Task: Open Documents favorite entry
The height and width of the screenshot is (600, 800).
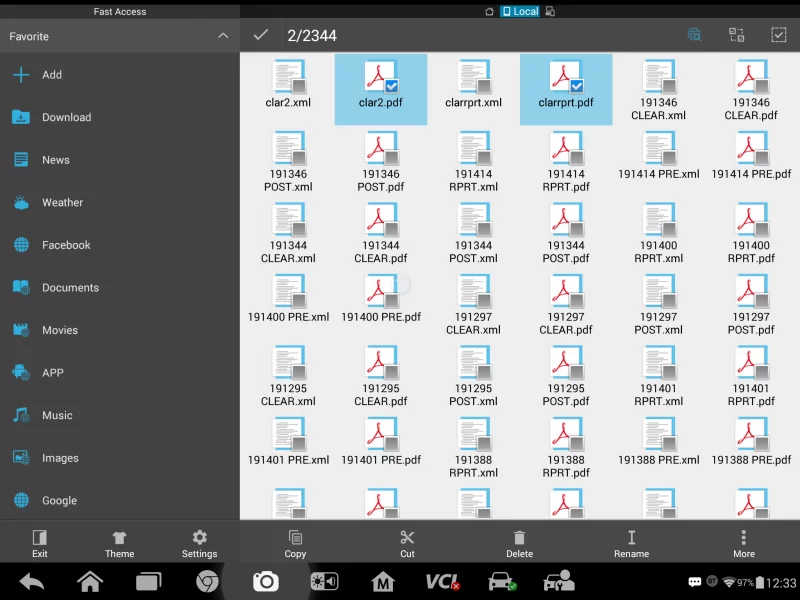Action: (x=70, y=287)
